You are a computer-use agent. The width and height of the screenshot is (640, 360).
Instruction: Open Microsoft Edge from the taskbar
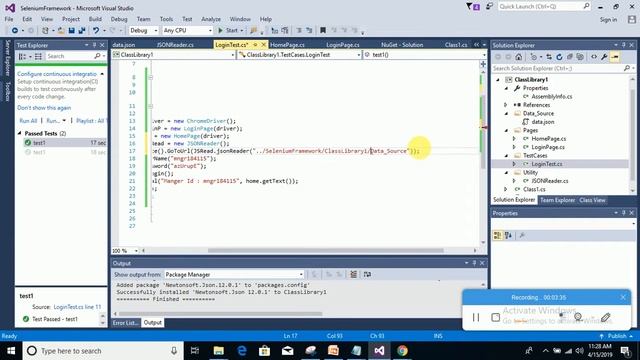[242, 351]
